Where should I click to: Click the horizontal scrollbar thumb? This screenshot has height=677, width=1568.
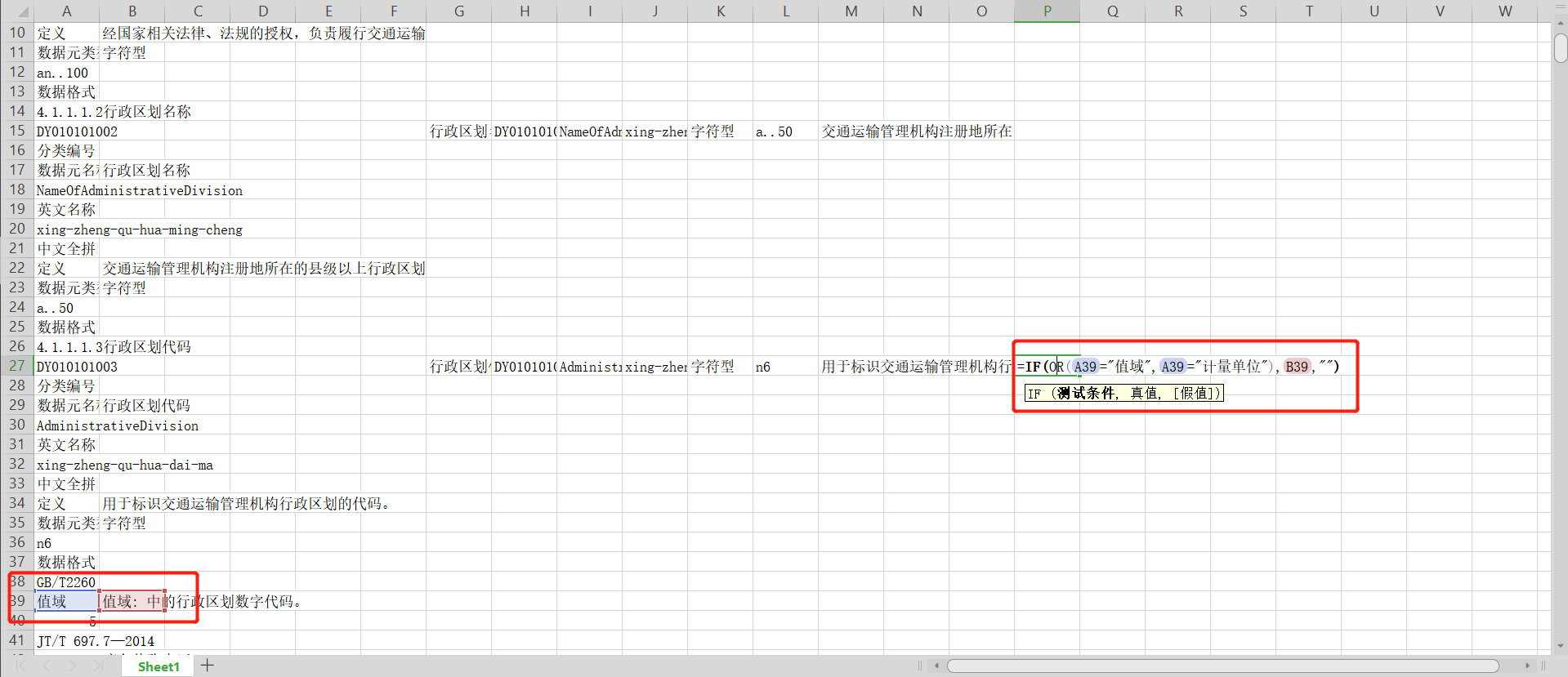1222,666
